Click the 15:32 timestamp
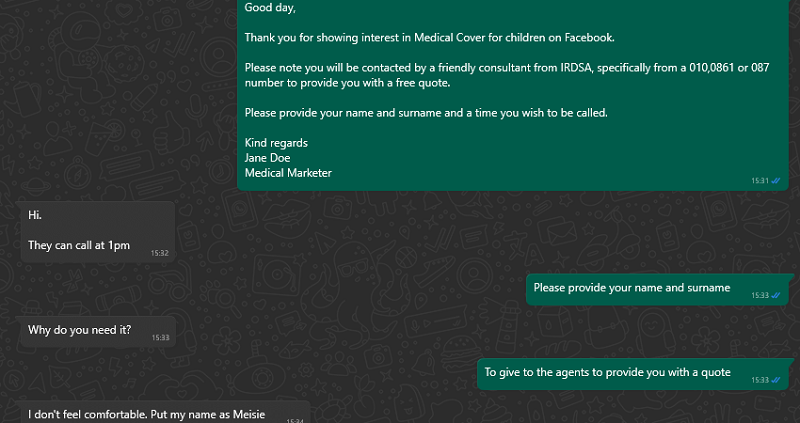This screenshot has height=423, width=800. tap(160, 253)
